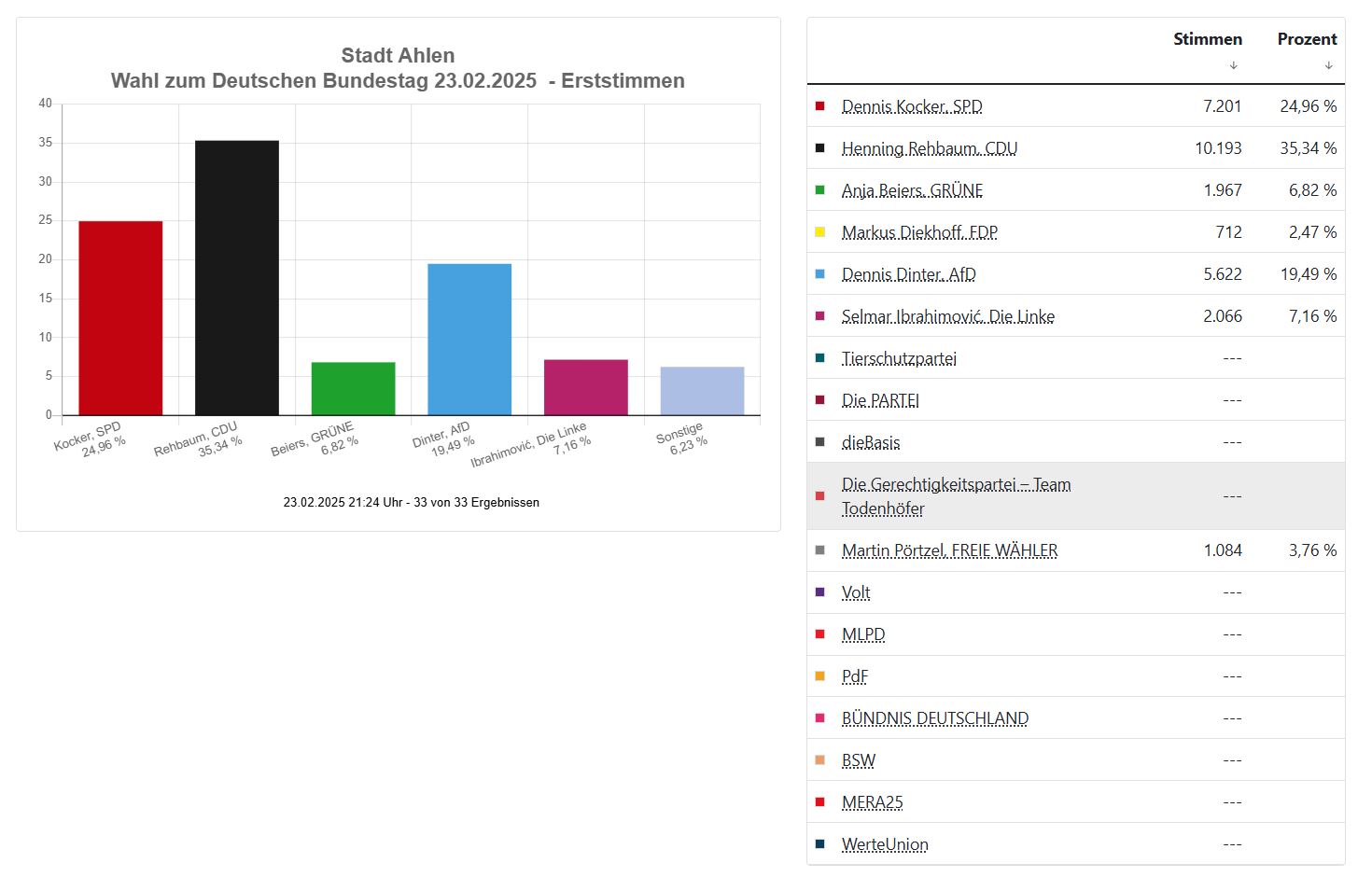
Task: Click the Stimmen column header
Action: tap(1208, 39)
